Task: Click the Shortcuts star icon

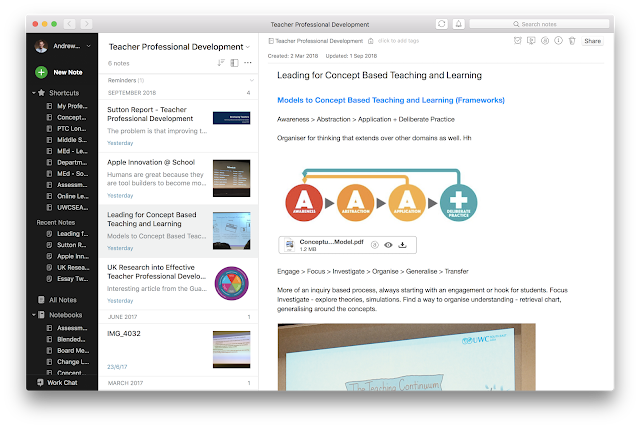Action: [x=41, y=93]
